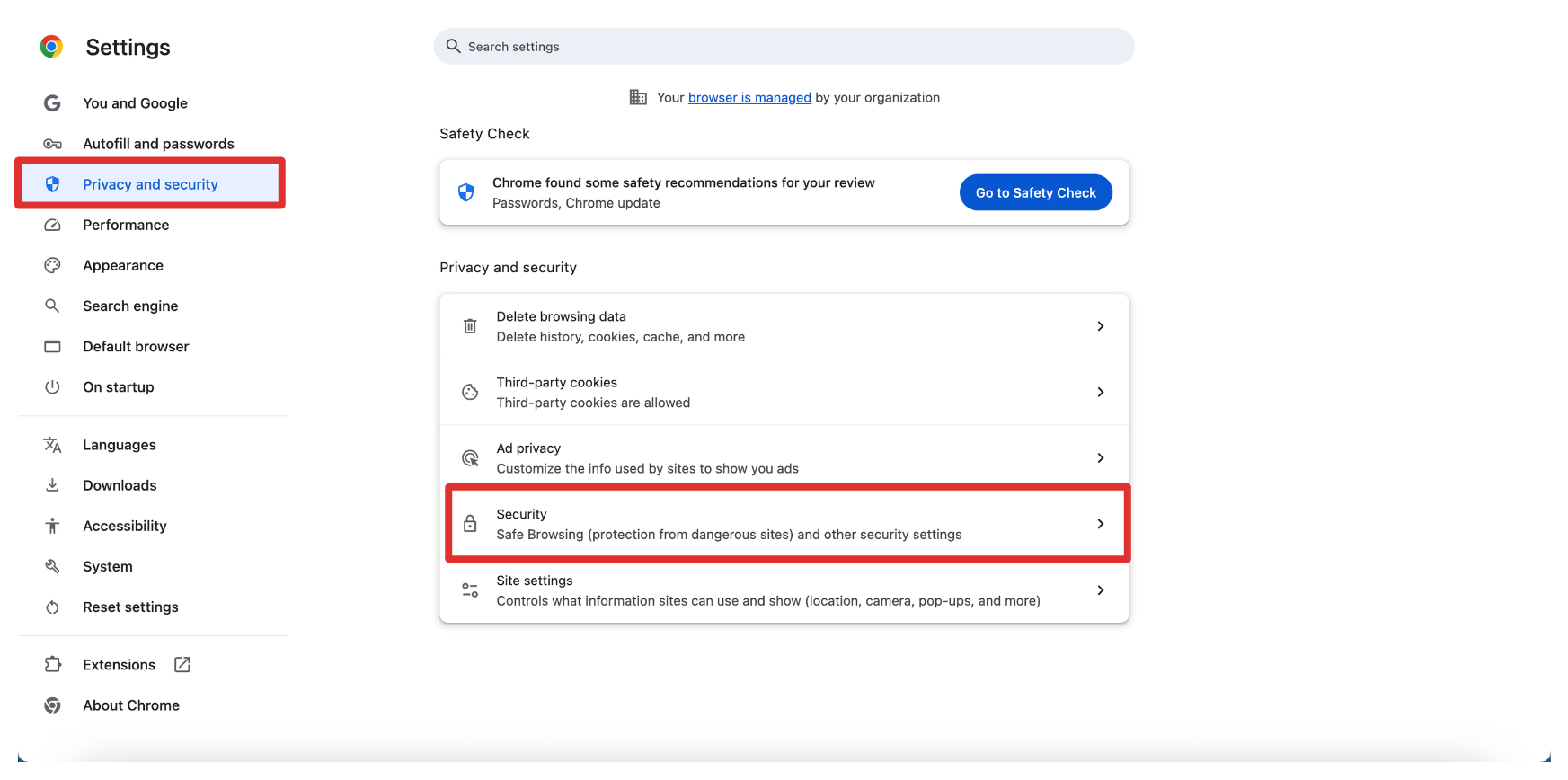The height and width of the screenshot is (780, 1568).
Task: Follow the 'browser is managed' link
Action: tap(749, 98)
